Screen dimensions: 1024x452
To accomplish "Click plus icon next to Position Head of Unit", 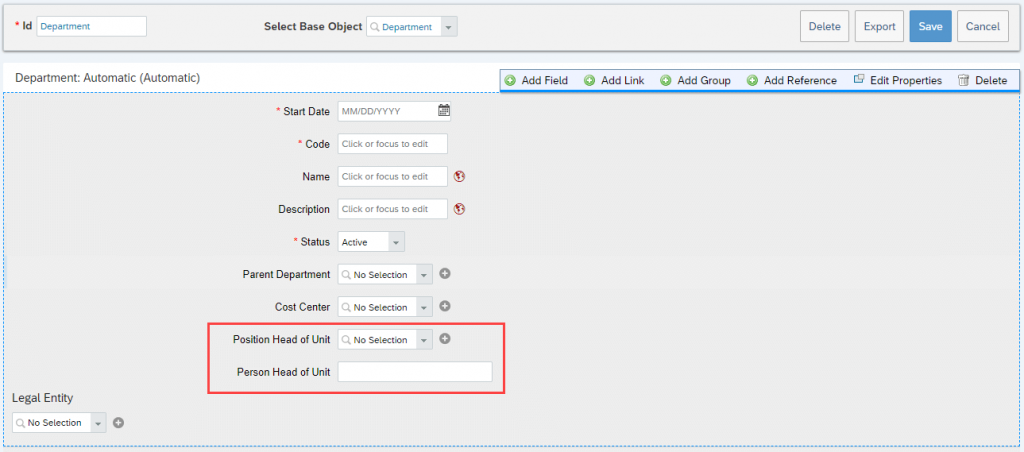I will [x=445, y=339].
